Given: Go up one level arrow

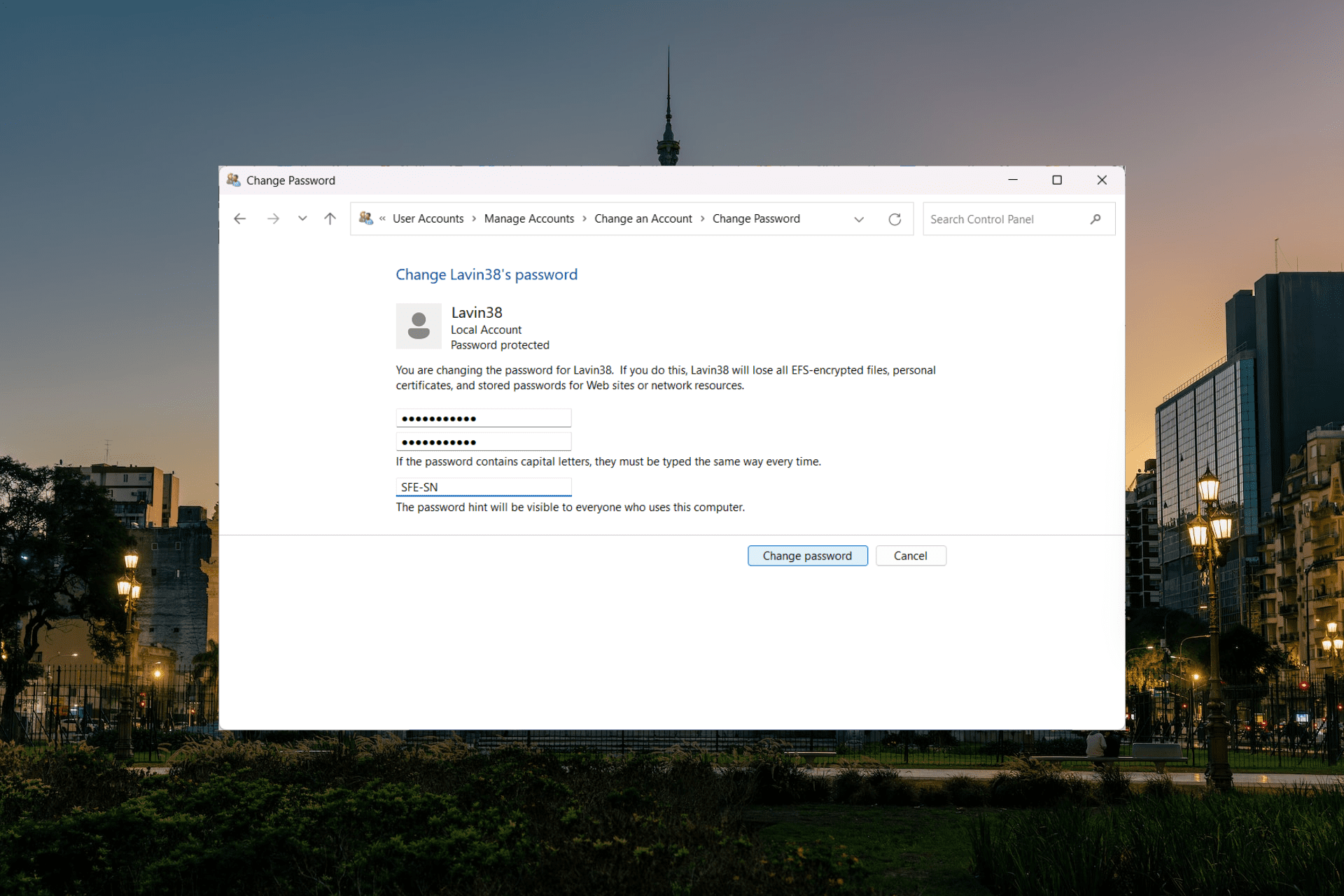Looking at the screenshot, I should tap(330, 219).
